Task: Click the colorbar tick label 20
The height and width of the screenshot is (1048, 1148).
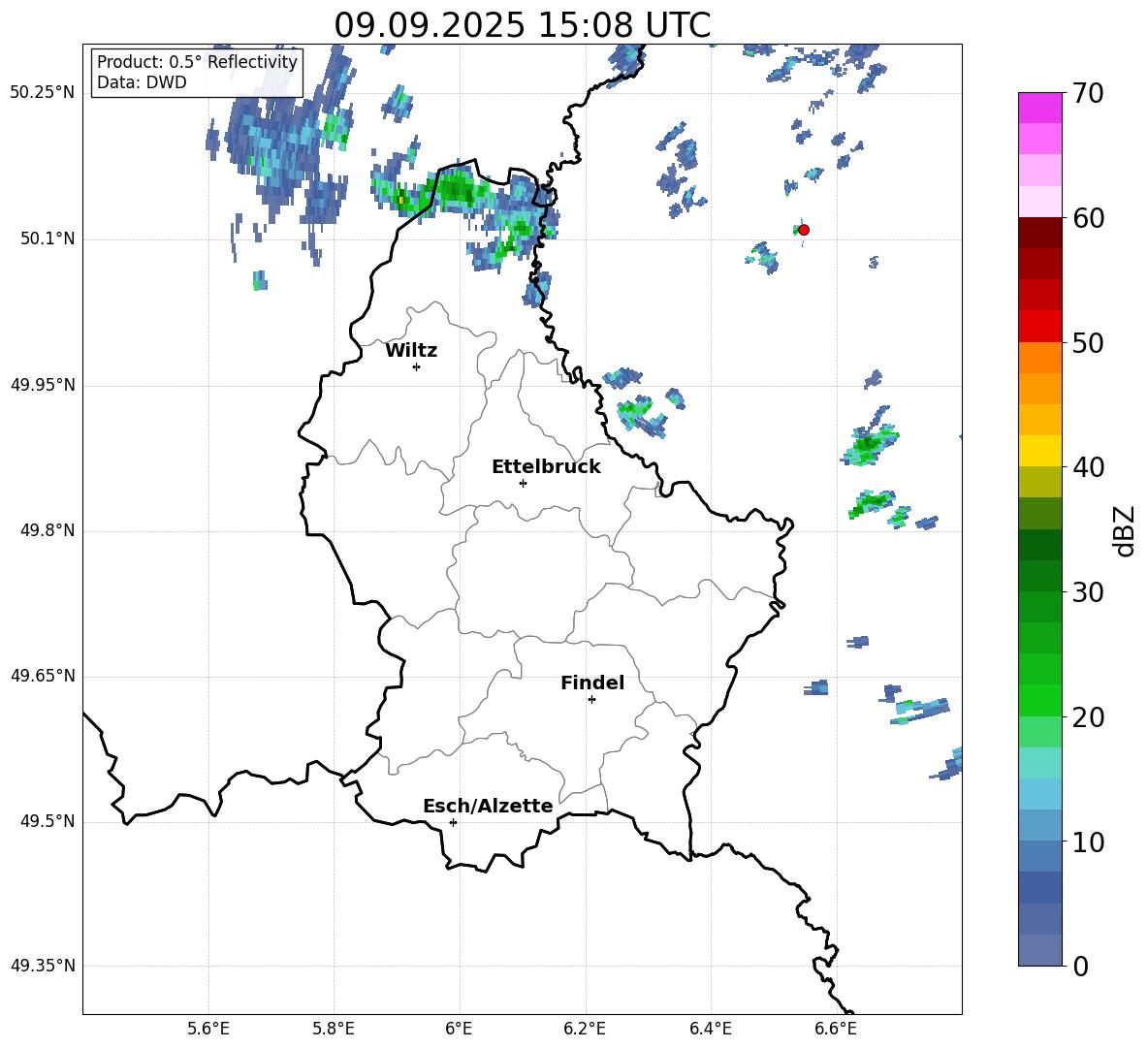Action: click(x=1089, y=717)
